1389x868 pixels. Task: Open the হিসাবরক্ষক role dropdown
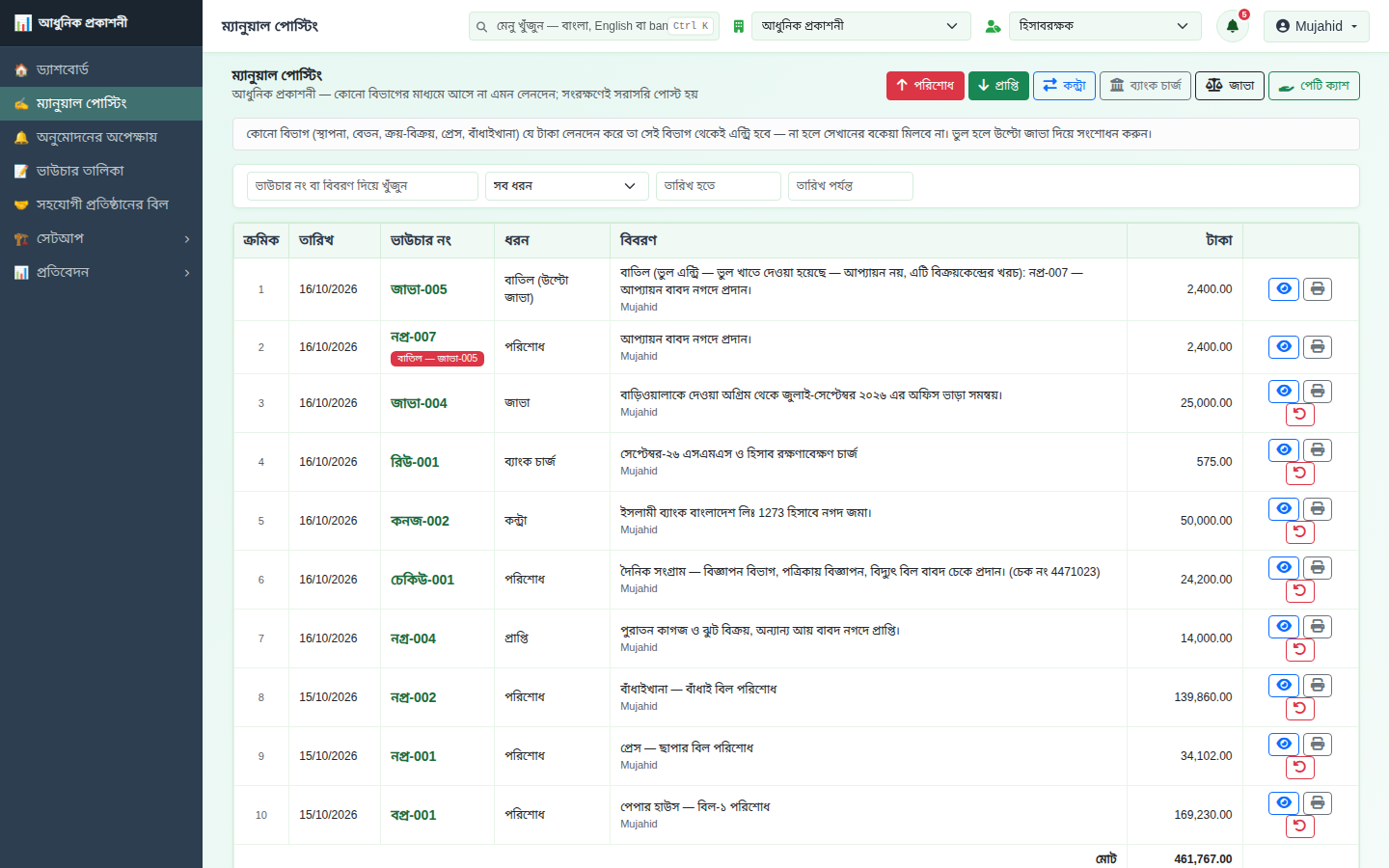(1105, 26)
